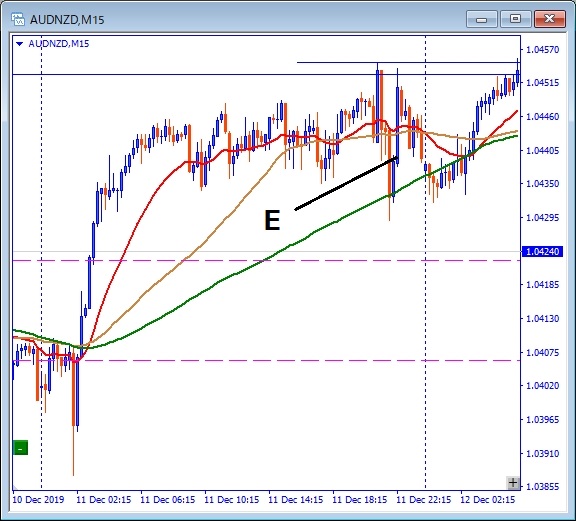
Task: Minimize the AUDNZD chart window
Action: [x=482, y=18]
